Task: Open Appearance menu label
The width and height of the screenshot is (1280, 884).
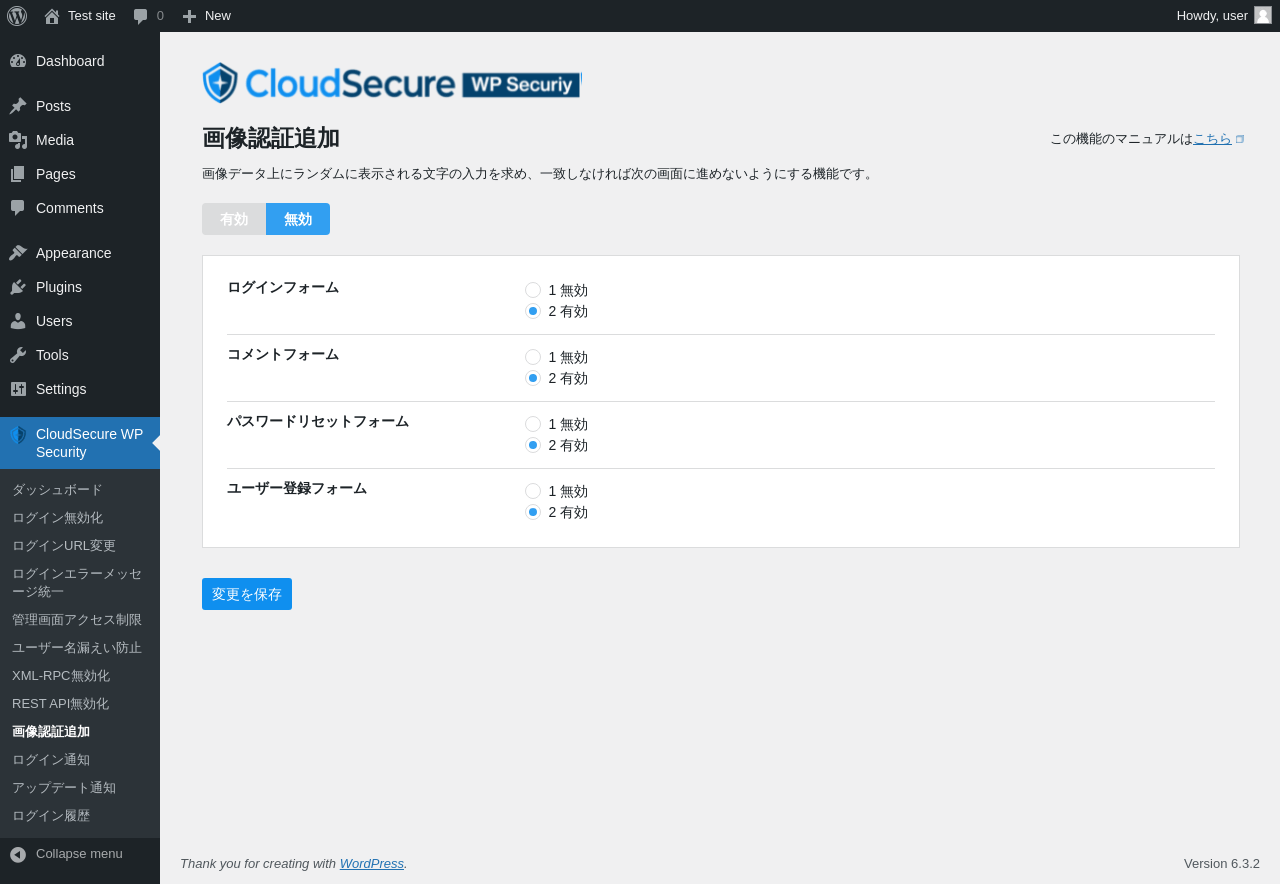Action: click(74, 253)
